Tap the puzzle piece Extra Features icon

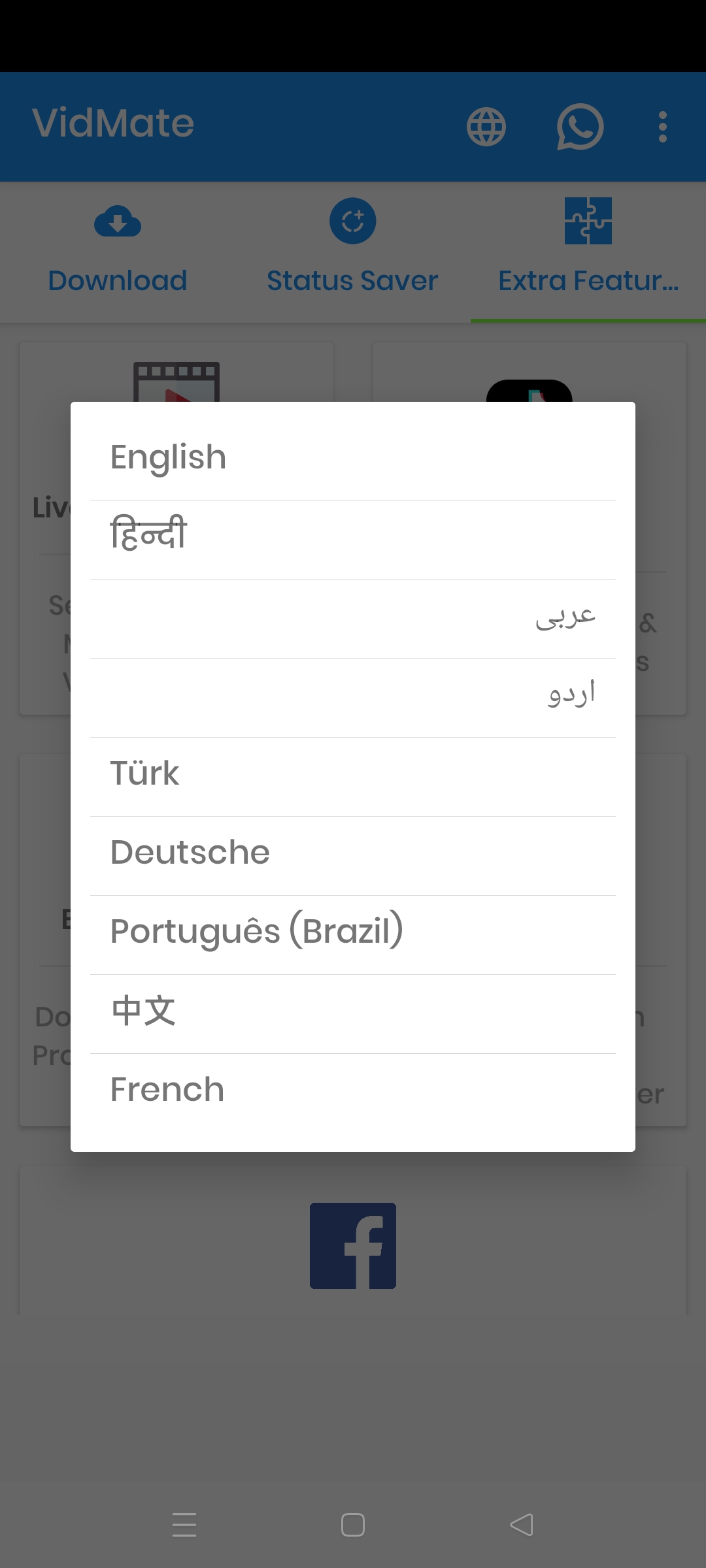tap(588, 221)
